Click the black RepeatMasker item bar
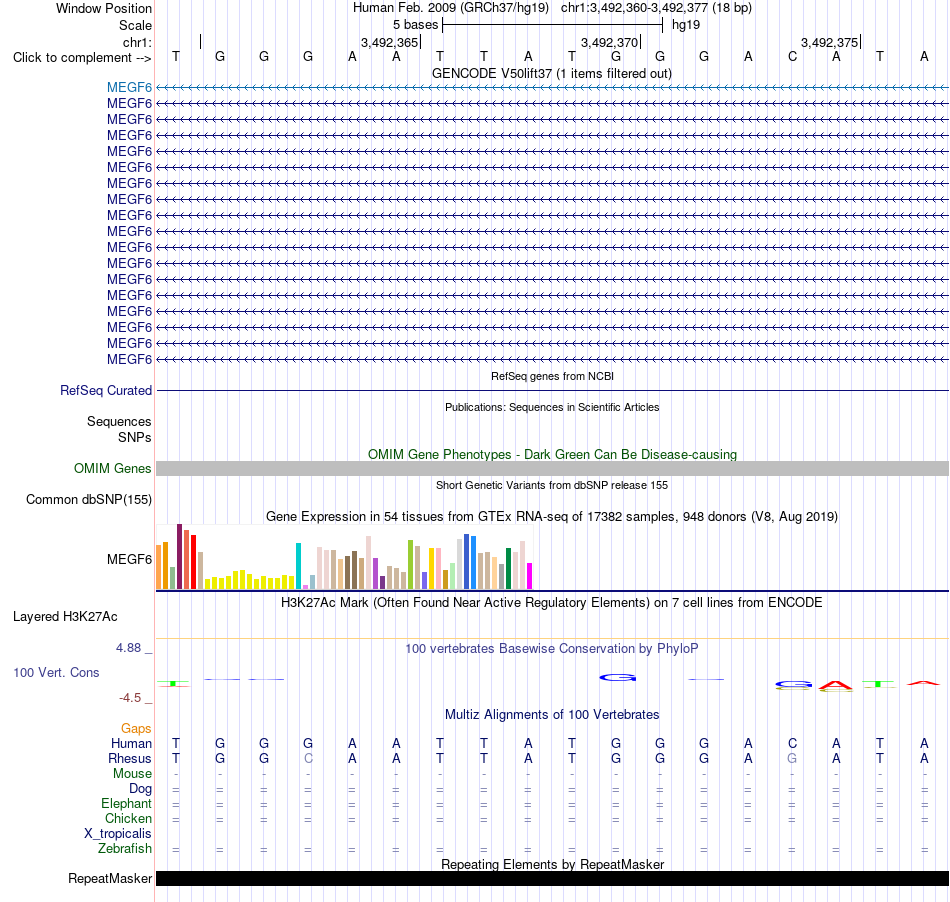950x902 pixels. (552, 878)
